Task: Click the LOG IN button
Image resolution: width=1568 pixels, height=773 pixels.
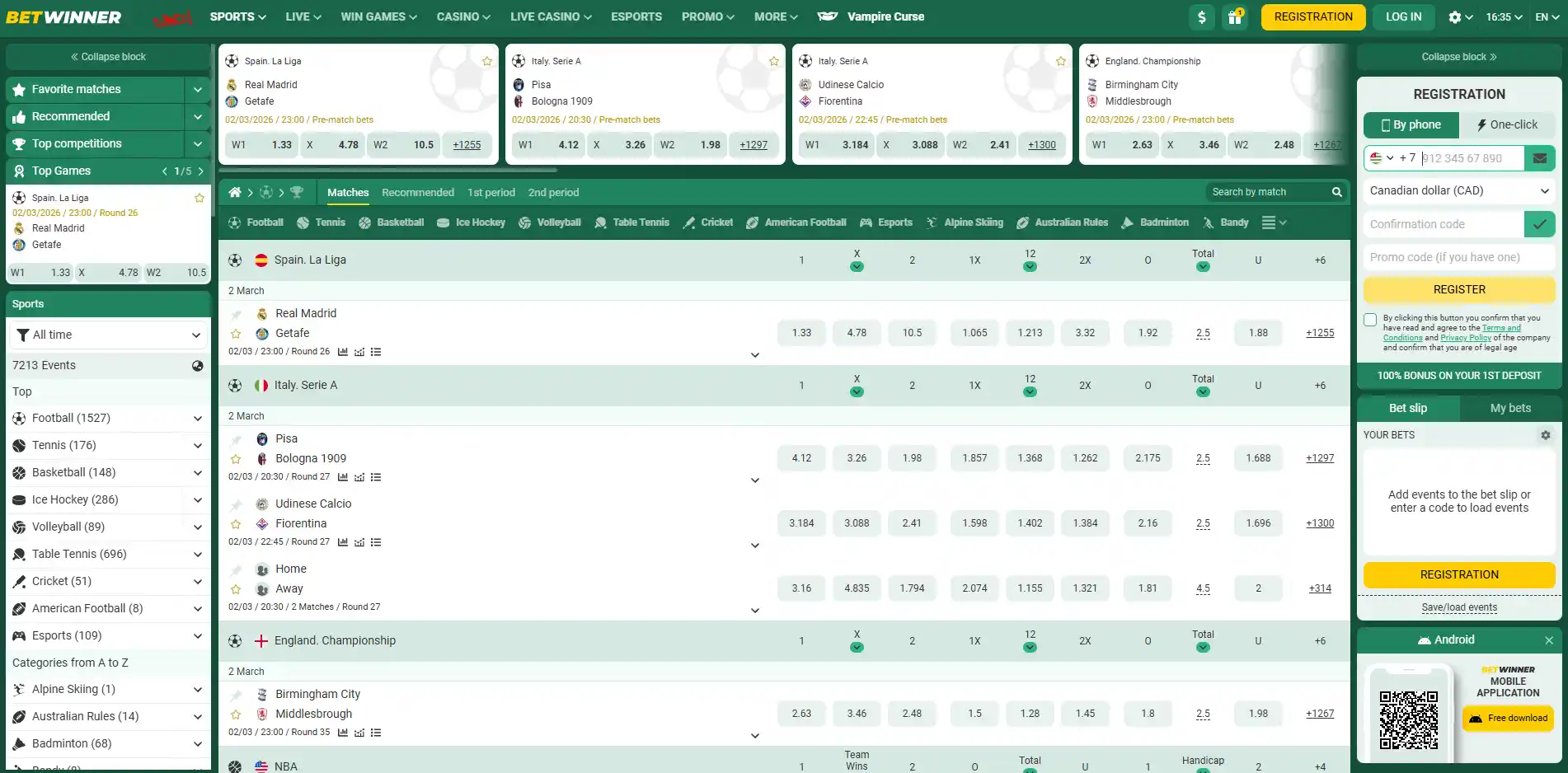Action: (x=1404, y=16)
